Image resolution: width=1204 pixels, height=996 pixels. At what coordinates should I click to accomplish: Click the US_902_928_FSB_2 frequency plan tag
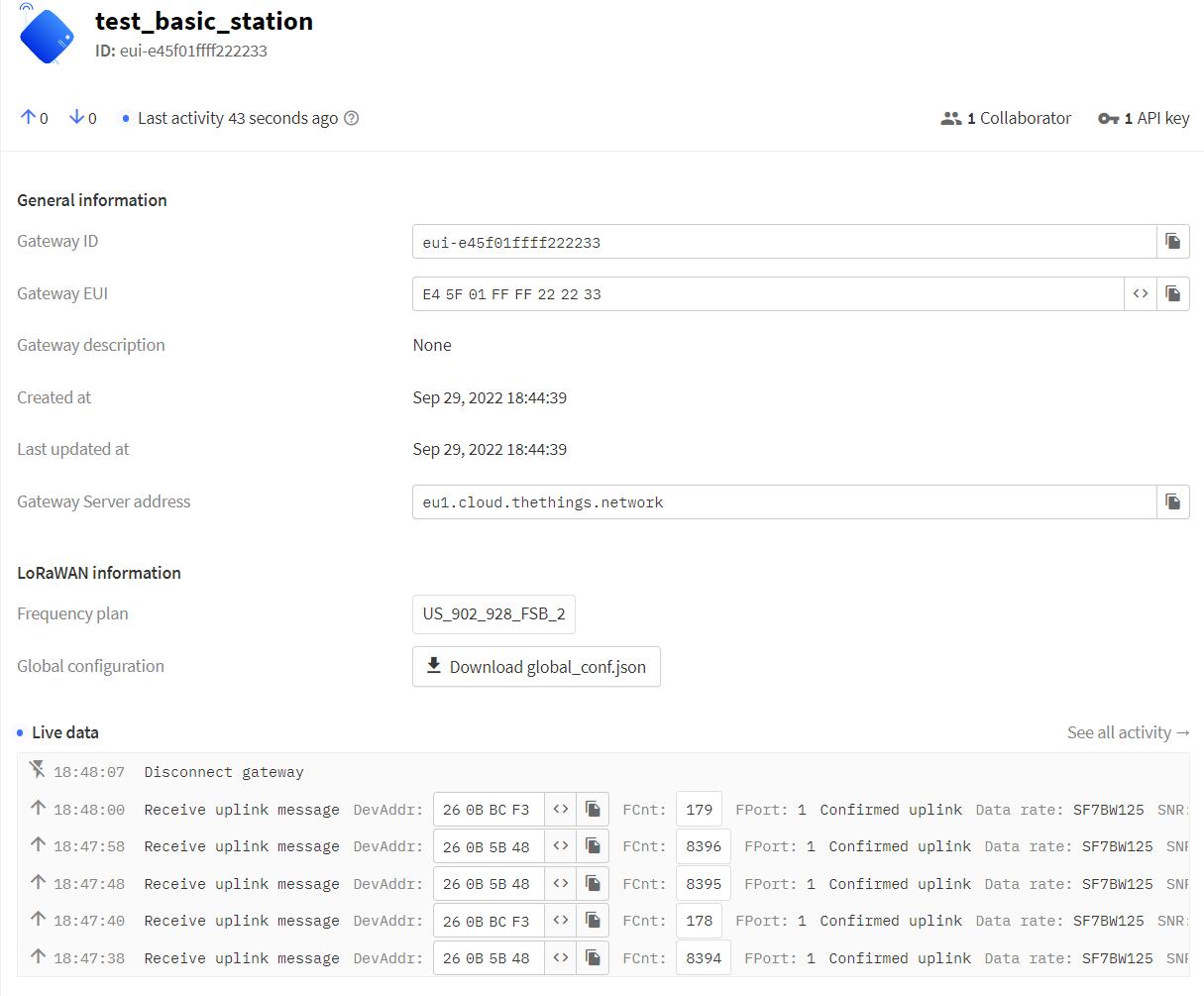(493, 614)
